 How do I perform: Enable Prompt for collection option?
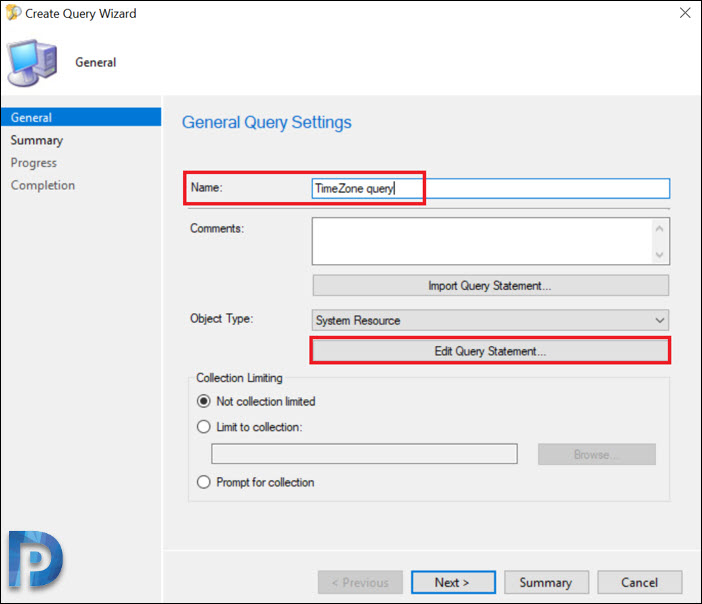tap(204, 482)
